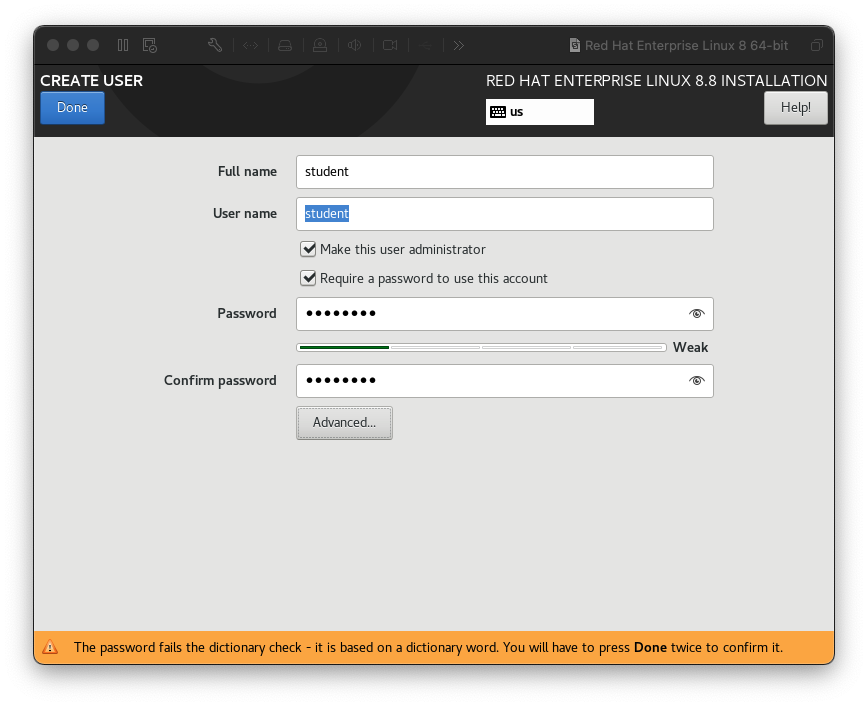The height and width of the screenshot is (706, 868).
Task: Show password in Confirm password field
Action: (696, 380)
